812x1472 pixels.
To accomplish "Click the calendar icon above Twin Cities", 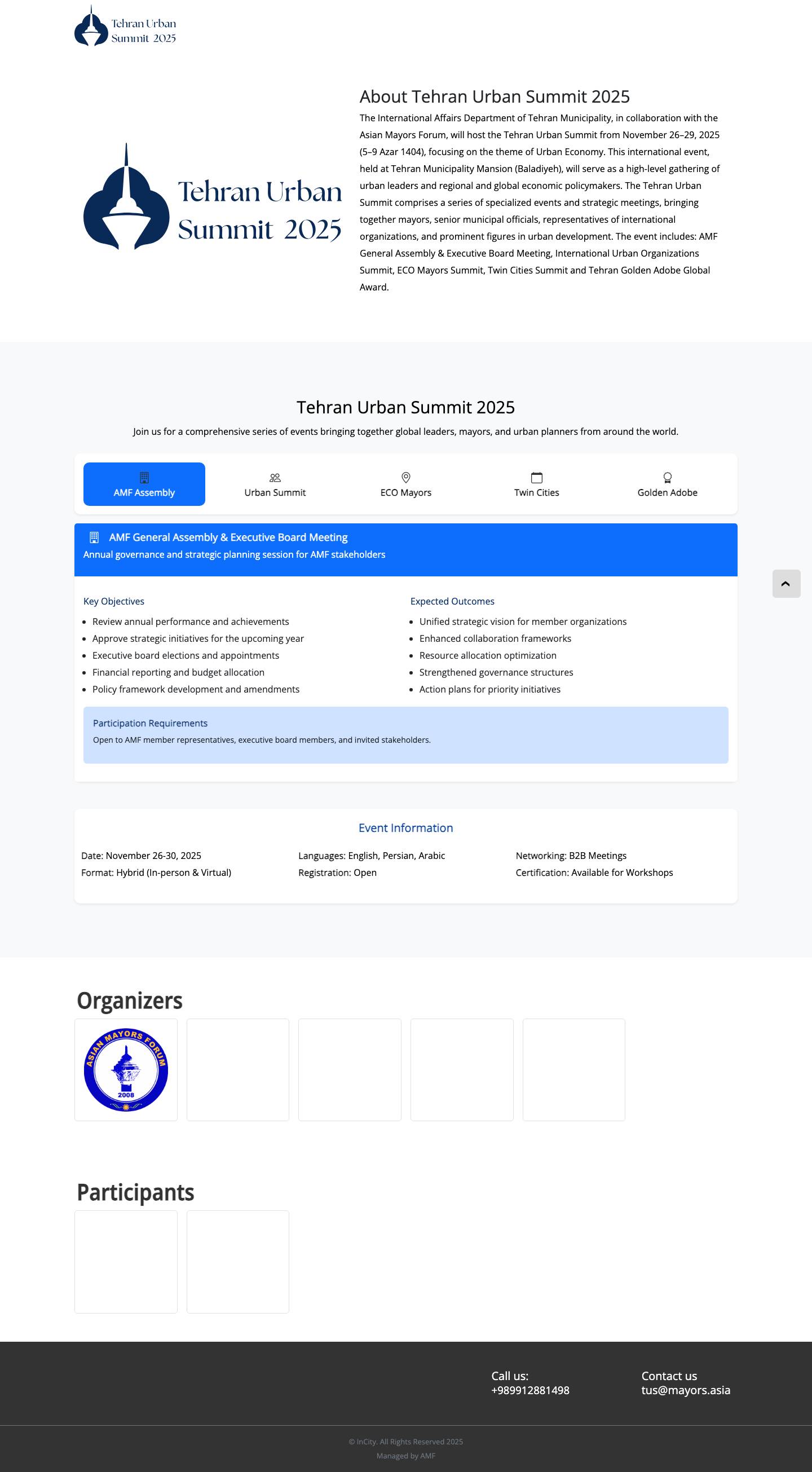I will [x=537, y=477].
